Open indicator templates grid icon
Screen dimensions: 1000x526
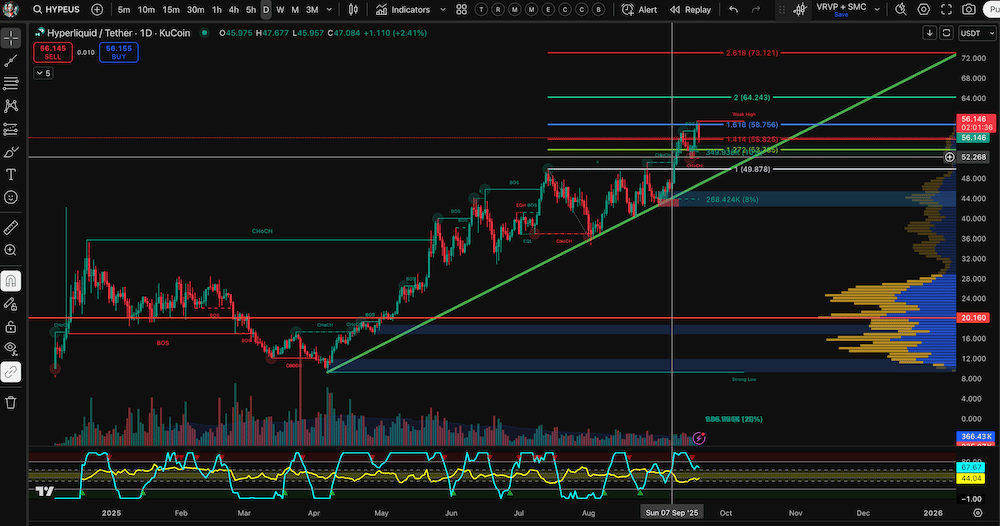(461, 10)
